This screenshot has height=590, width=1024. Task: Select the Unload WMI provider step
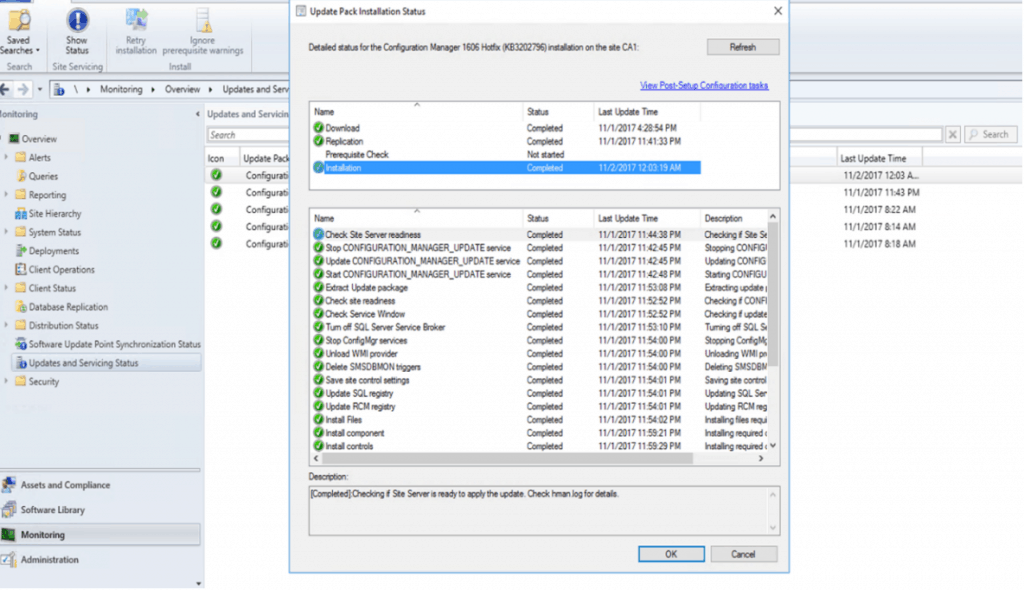click(539, 353)
